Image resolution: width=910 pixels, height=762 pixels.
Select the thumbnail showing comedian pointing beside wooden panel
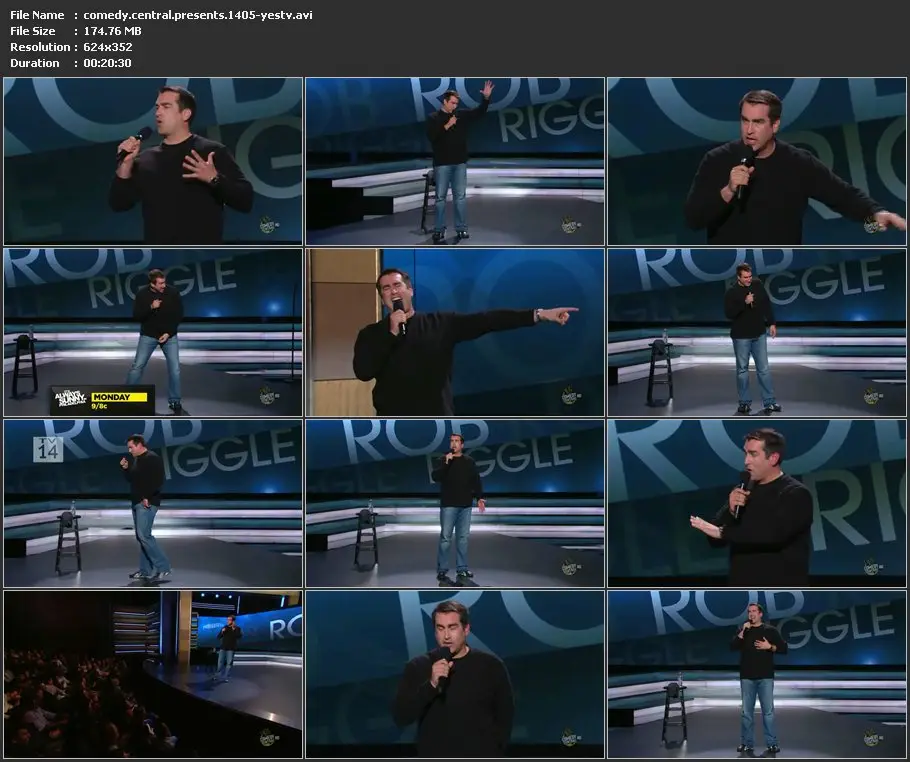point(455,332)
